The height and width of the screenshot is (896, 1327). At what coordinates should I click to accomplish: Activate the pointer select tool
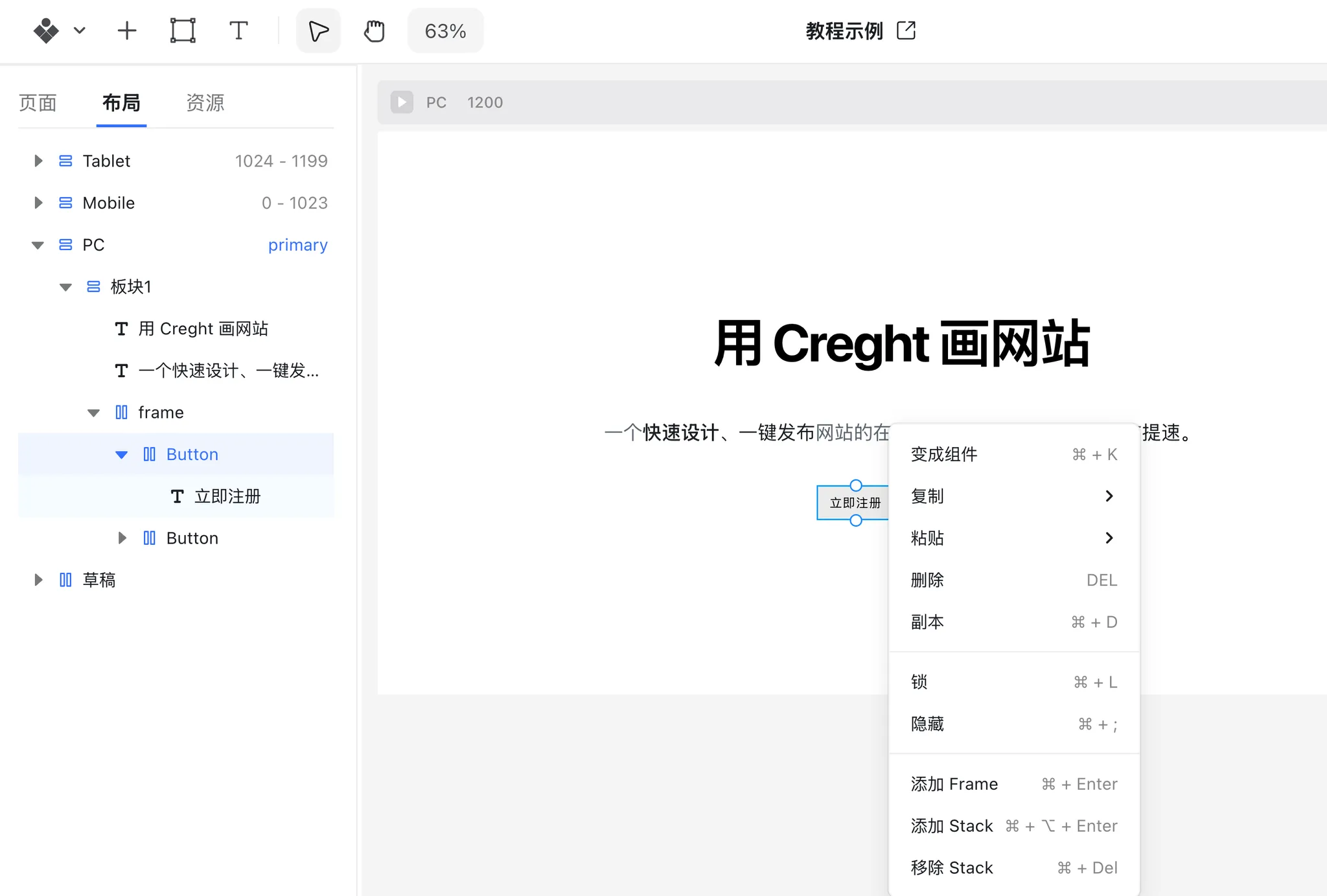(318, 30)
